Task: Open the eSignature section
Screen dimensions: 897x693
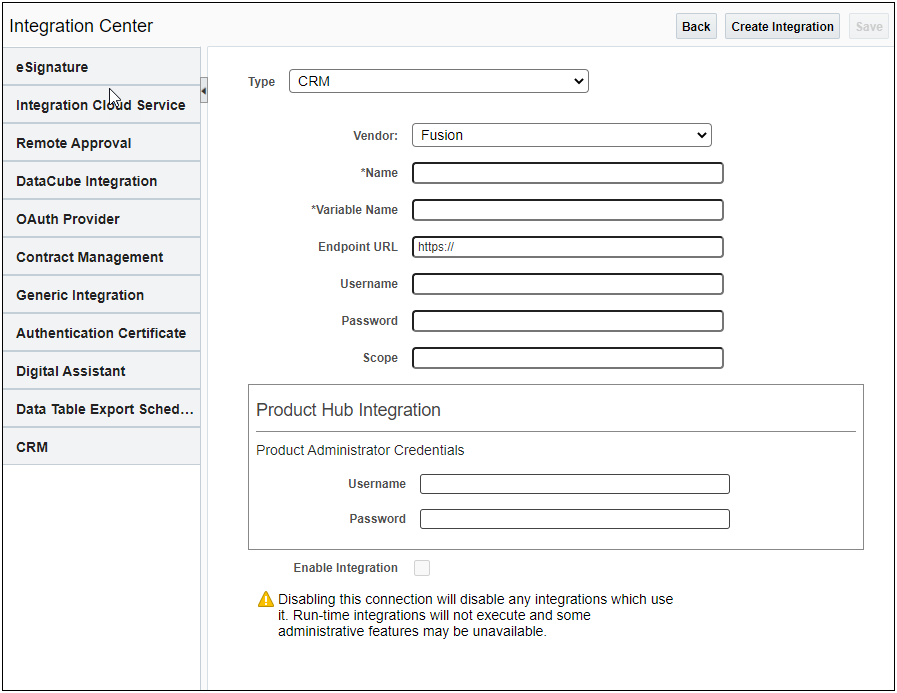Action: pyautogui.click(x=101, y=67)
